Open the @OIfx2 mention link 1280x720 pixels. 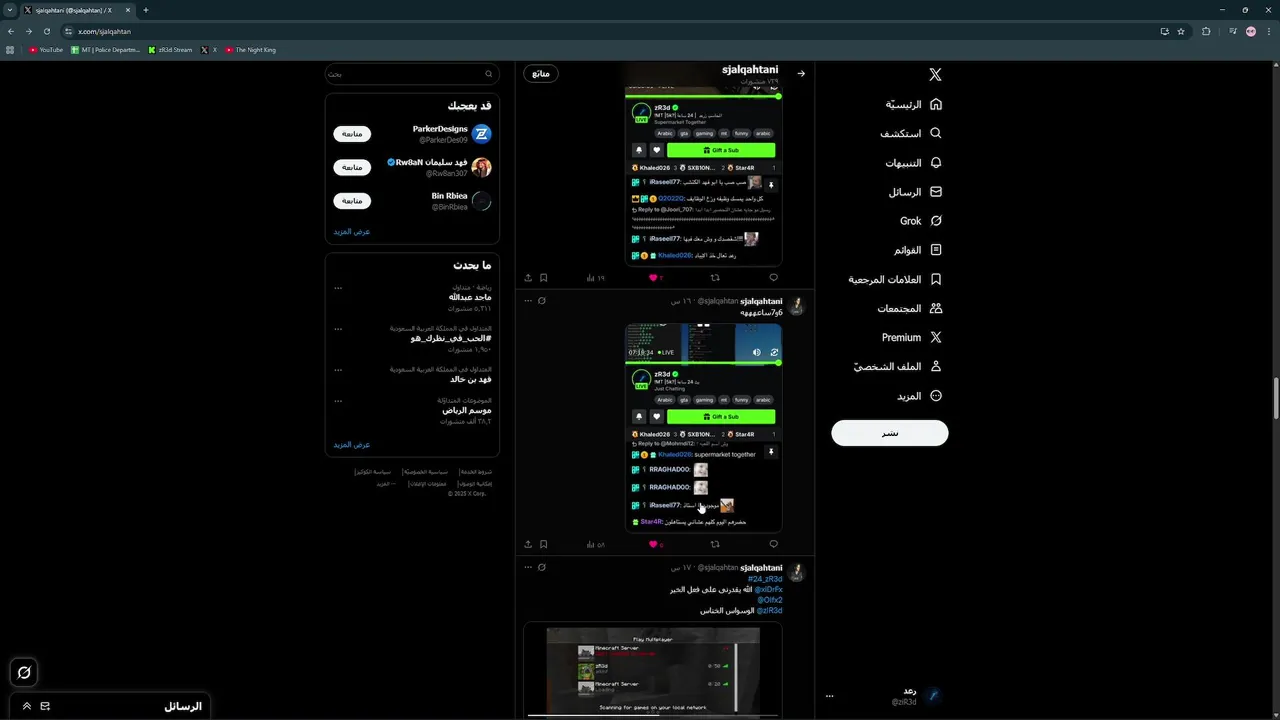(x=770, y=600)
